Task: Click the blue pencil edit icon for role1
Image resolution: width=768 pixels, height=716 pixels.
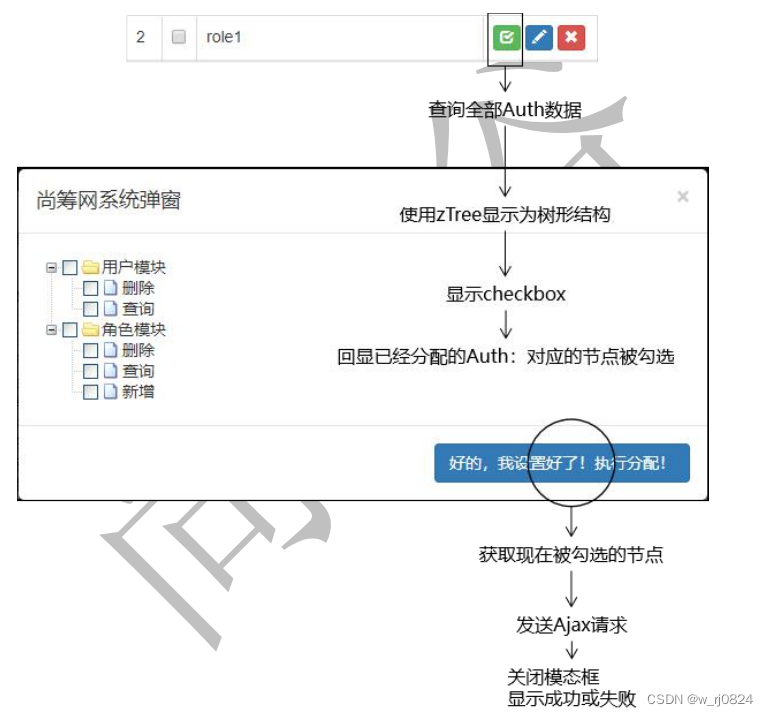Action: [x=539, y=38]
